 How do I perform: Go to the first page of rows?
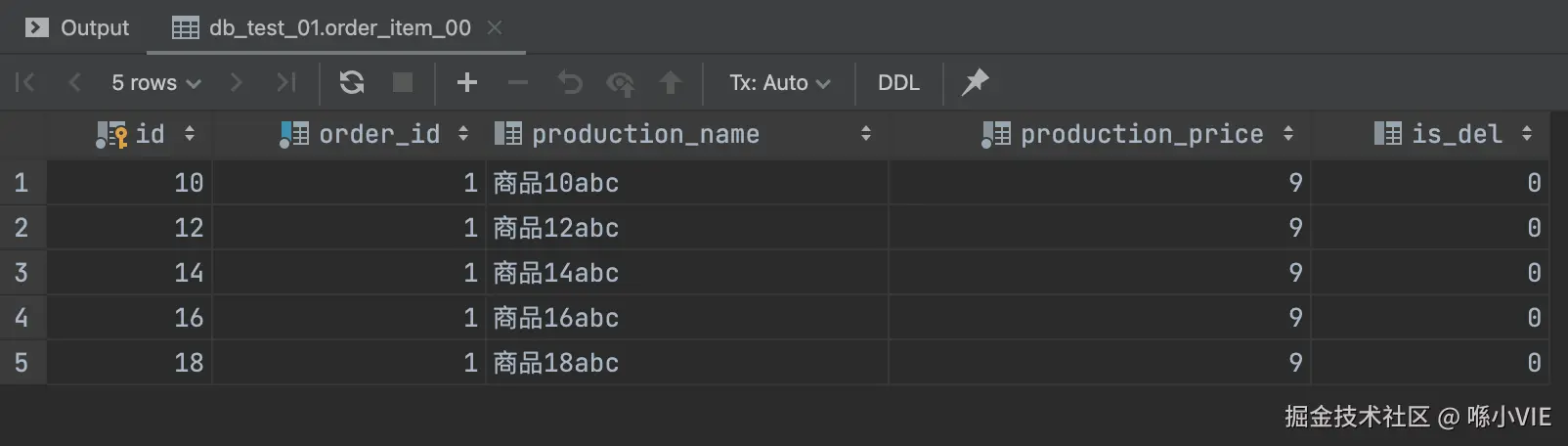click(25, 82)
